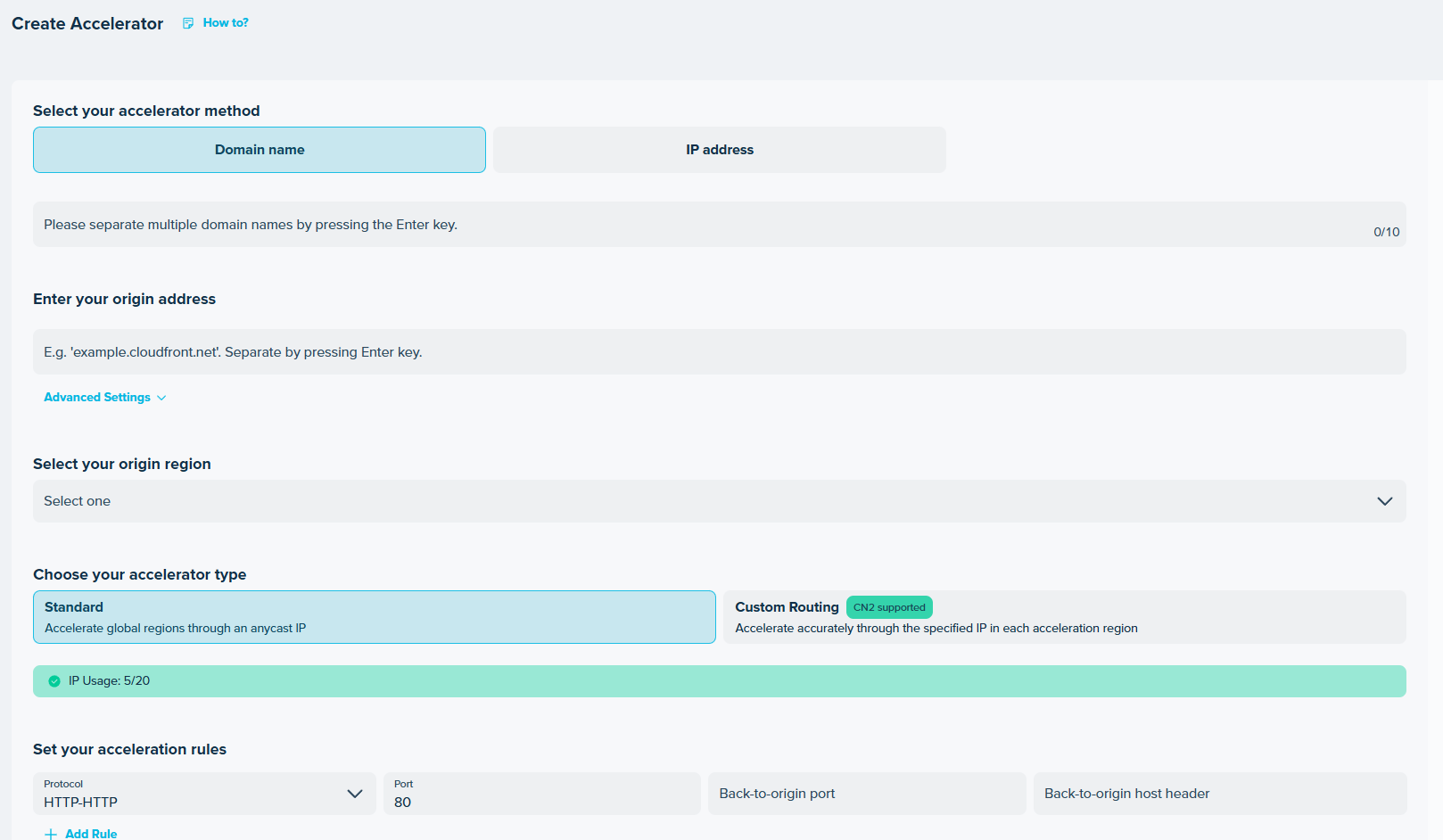
Task: Click the IP Usage 5/20 status bar
Action: (x=719, y=681)
